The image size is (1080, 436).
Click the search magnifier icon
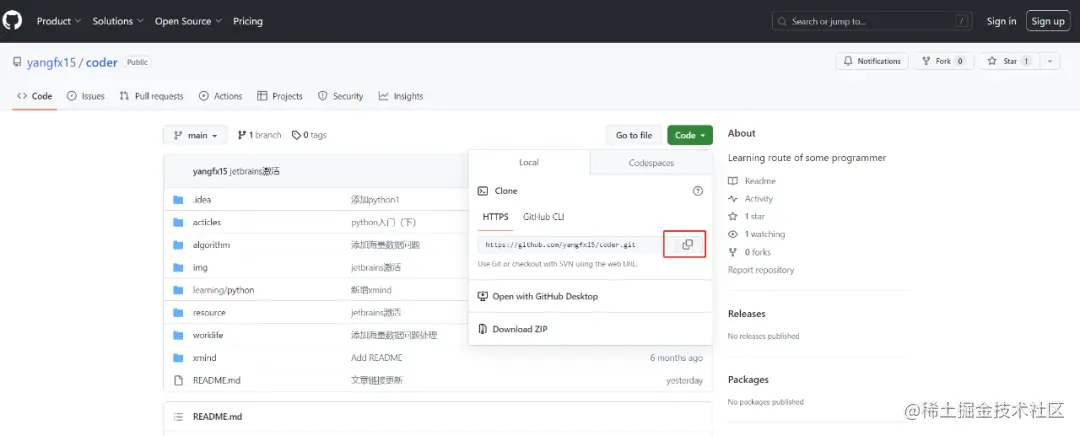click(x=782, y=21)
